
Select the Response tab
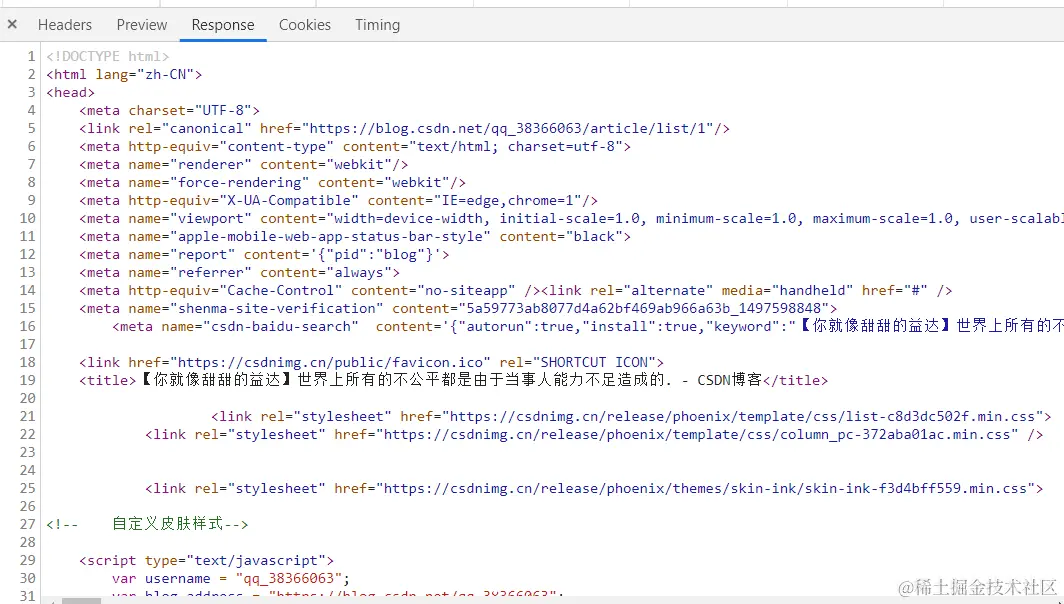pyautogui.click(x=223, y=24)
